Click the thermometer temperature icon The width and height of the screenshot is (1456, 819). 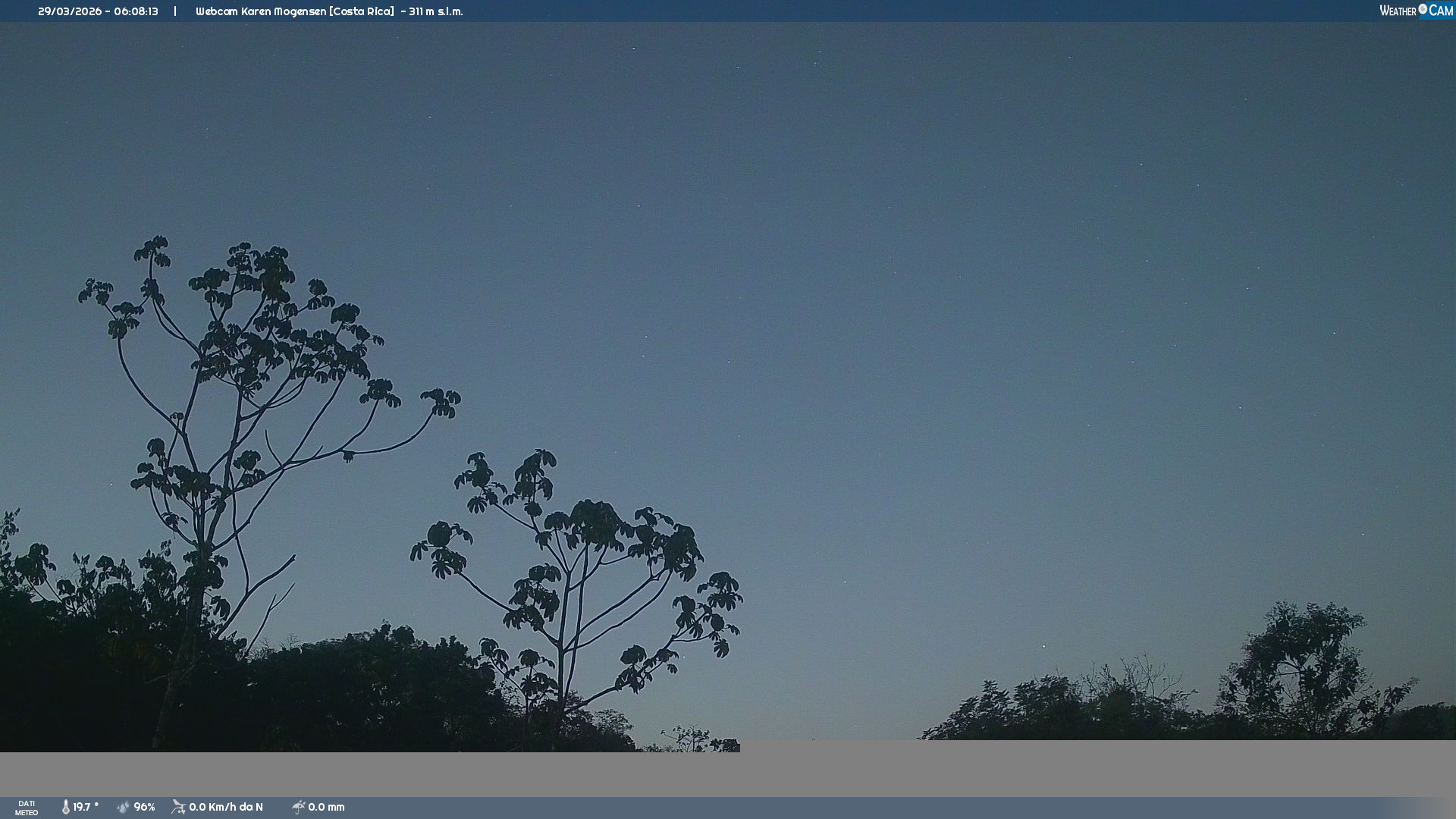(65, 807)
